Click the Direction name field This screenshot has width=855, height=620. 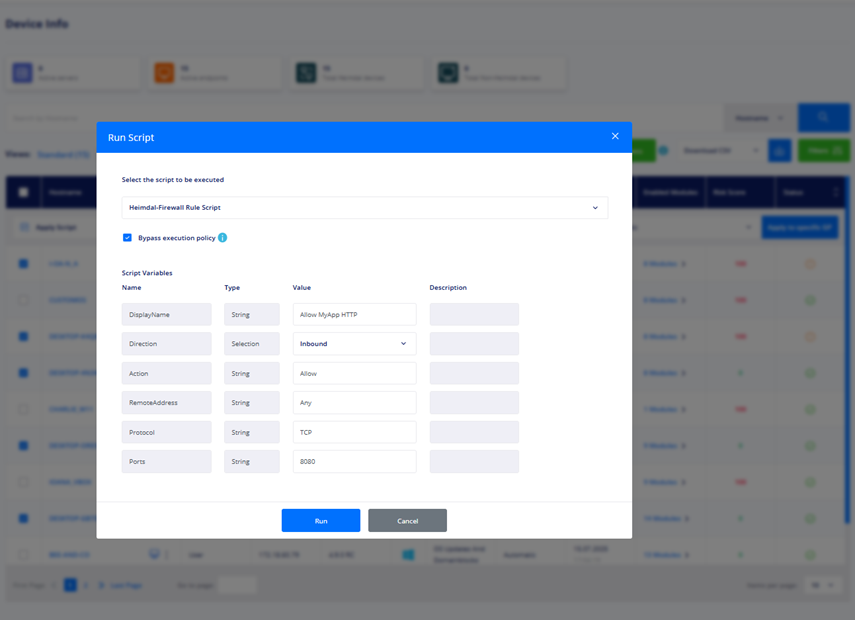[x=166, y=344]
